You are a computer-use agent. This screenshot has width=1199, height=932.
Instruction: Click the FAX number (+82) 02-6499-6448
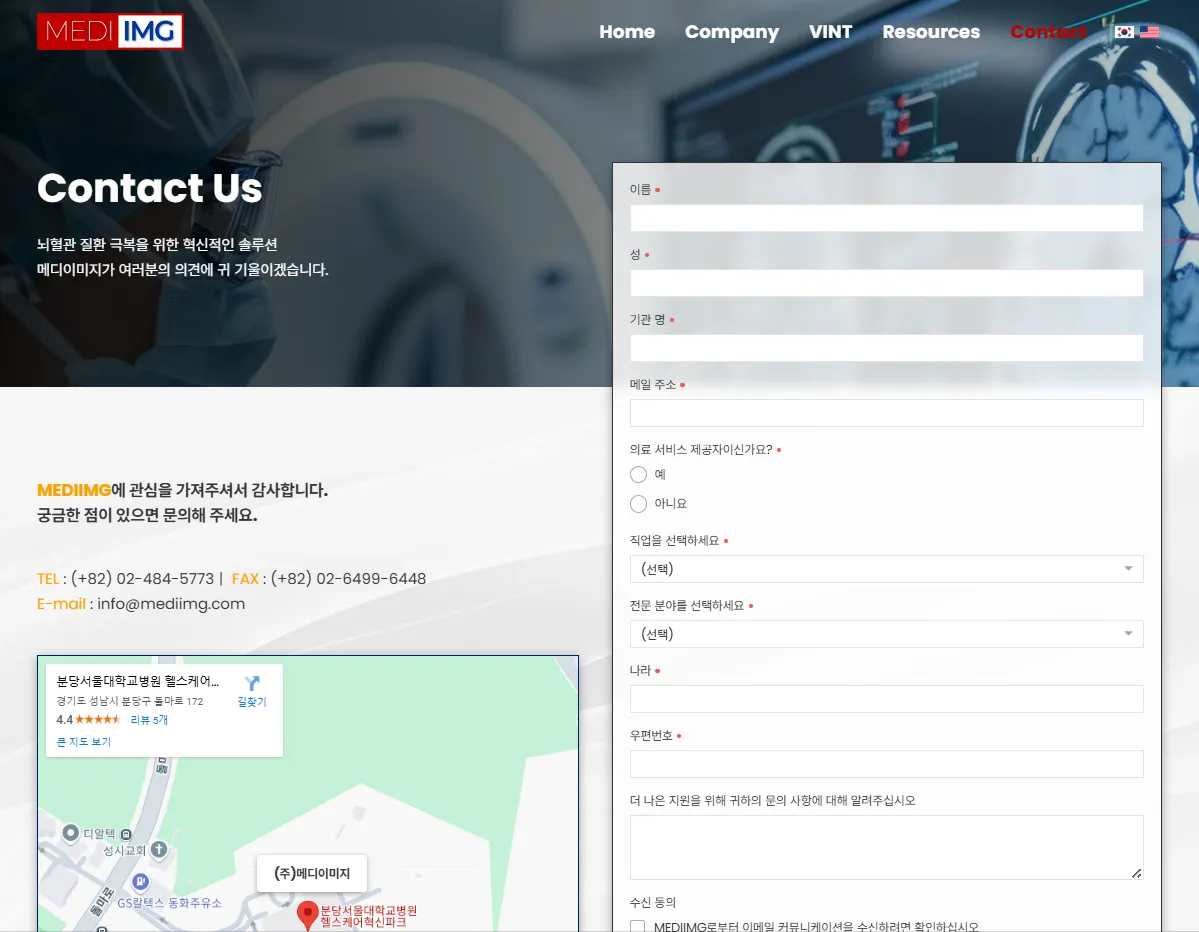pos(348,579)
